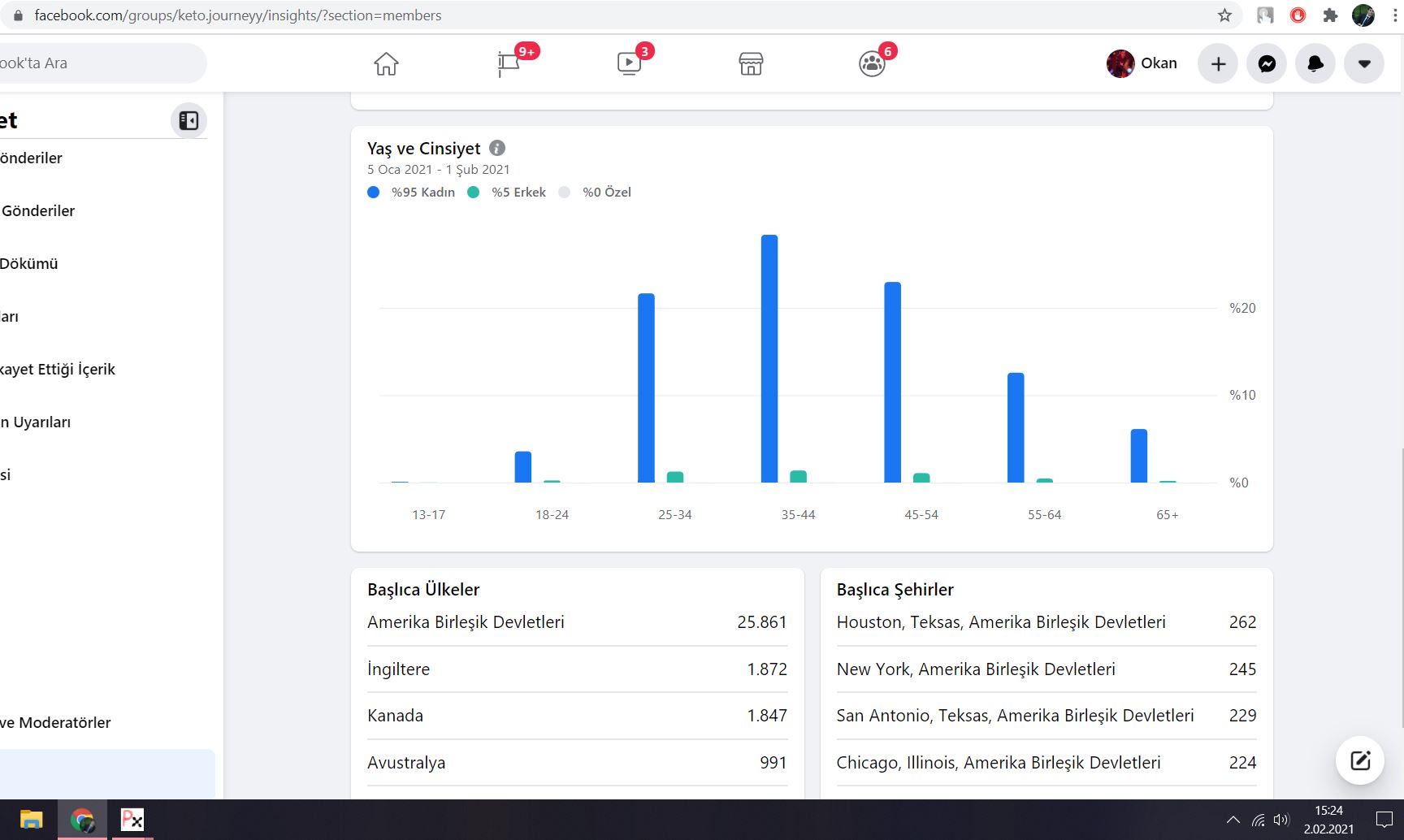Screen dimensions: 1404x840
Task: Open the Pages flag icon
Action: [509, 63]
